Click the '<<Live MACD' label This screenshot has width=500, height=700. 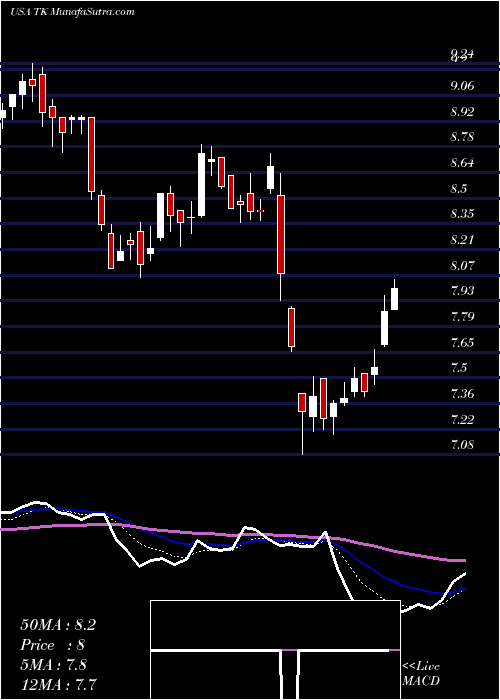[421, 673]
